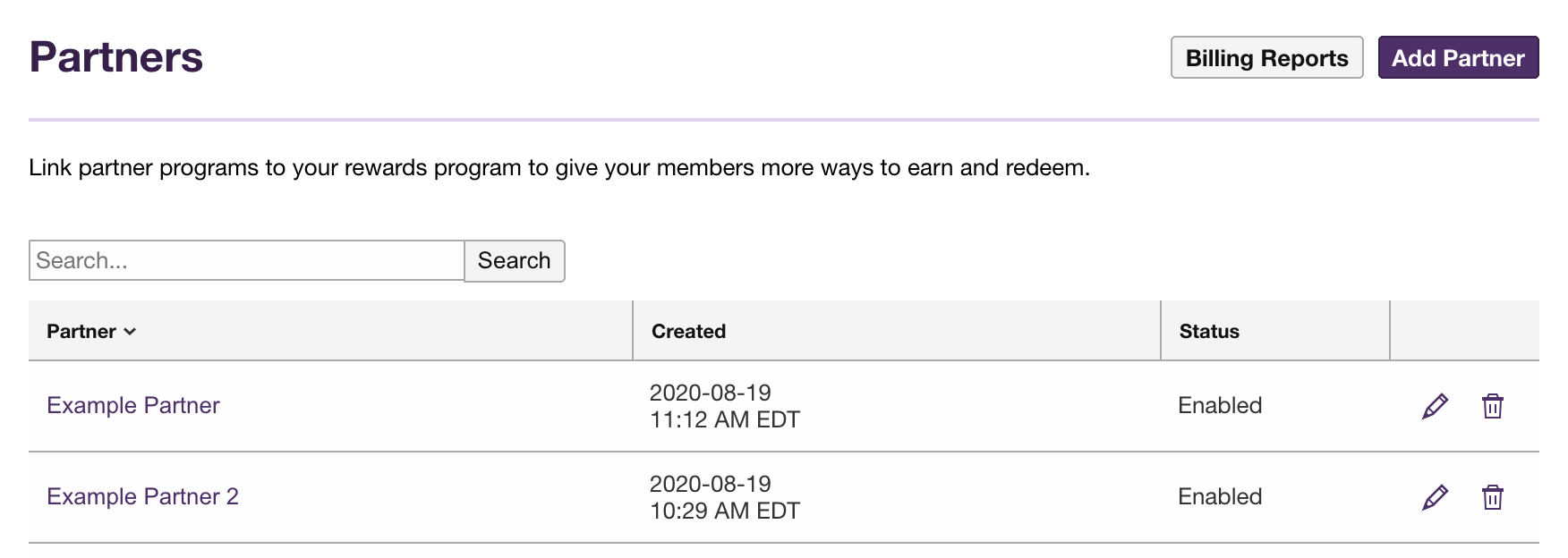Image resolution: width=1568 pixels, height=558 pixels.
Task: Click the Search button
Action: (x=514, y=260)
